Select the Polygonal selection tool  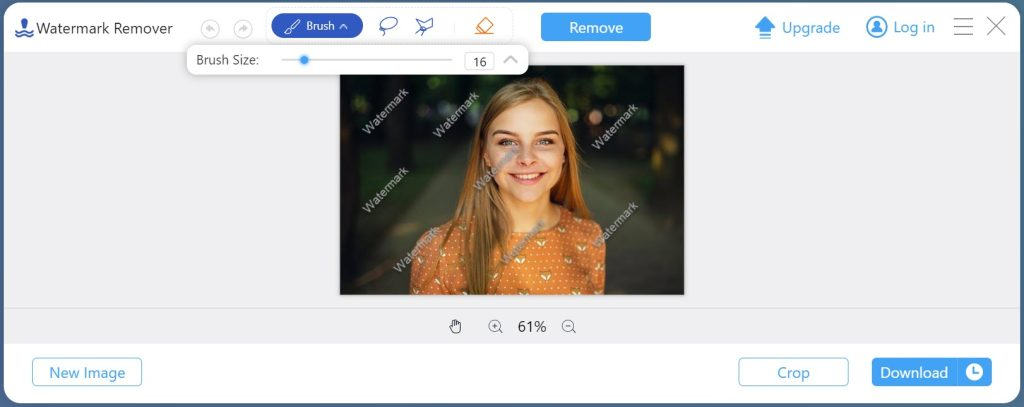click(424, 27)
